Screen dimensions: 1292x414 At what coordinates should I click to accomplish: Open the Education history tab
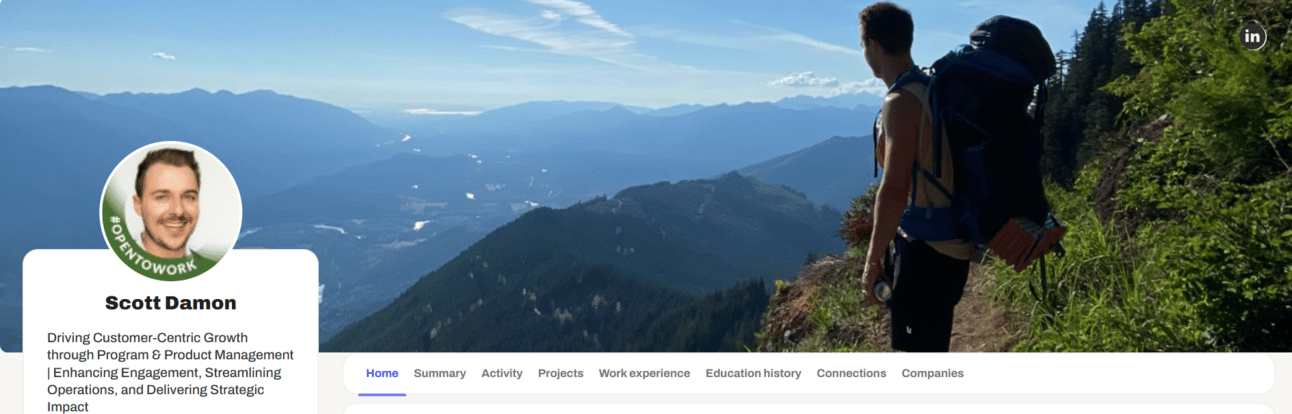tap(753, 373)
